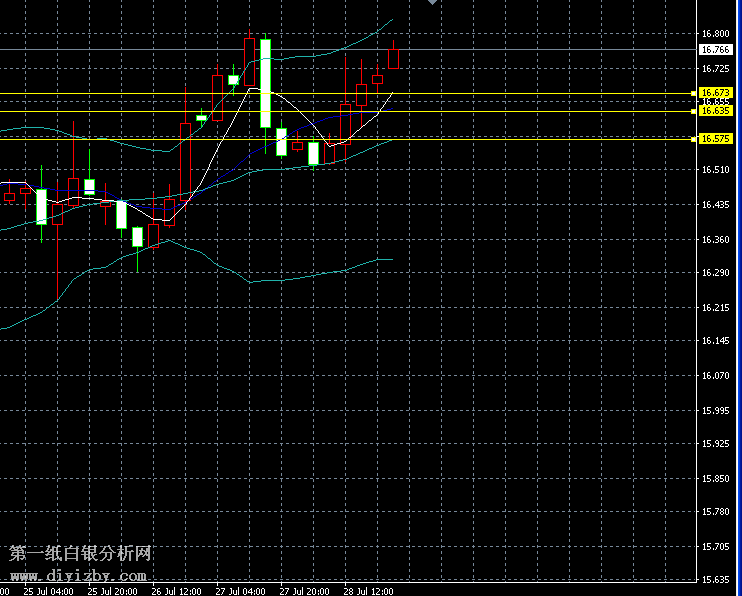Viewport: 742px width, 596px height.
Task: Click the 27 Jul 04:00 time label
Action: pos(239,591)
